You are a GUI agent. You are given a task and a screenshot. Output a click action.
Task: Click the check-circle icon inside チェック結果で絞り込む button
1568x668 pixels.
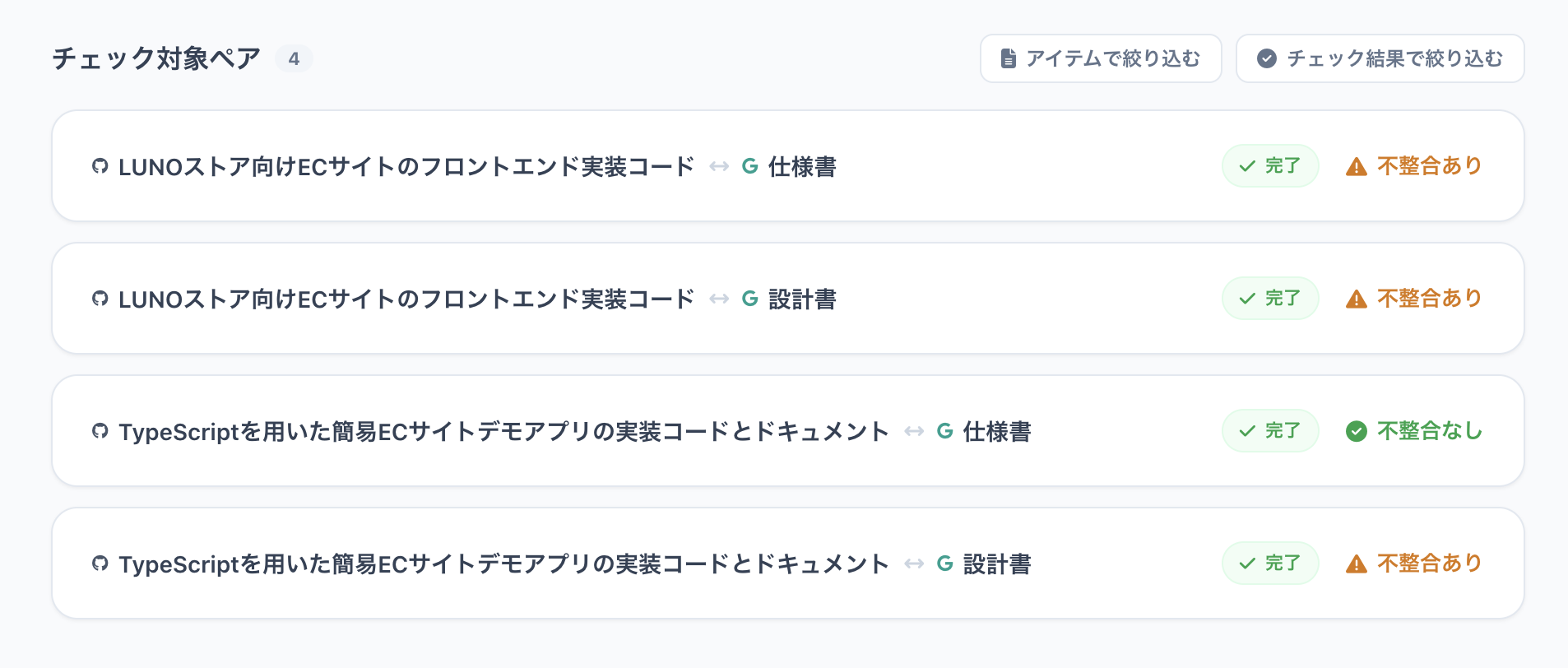tap(1267, 58)
